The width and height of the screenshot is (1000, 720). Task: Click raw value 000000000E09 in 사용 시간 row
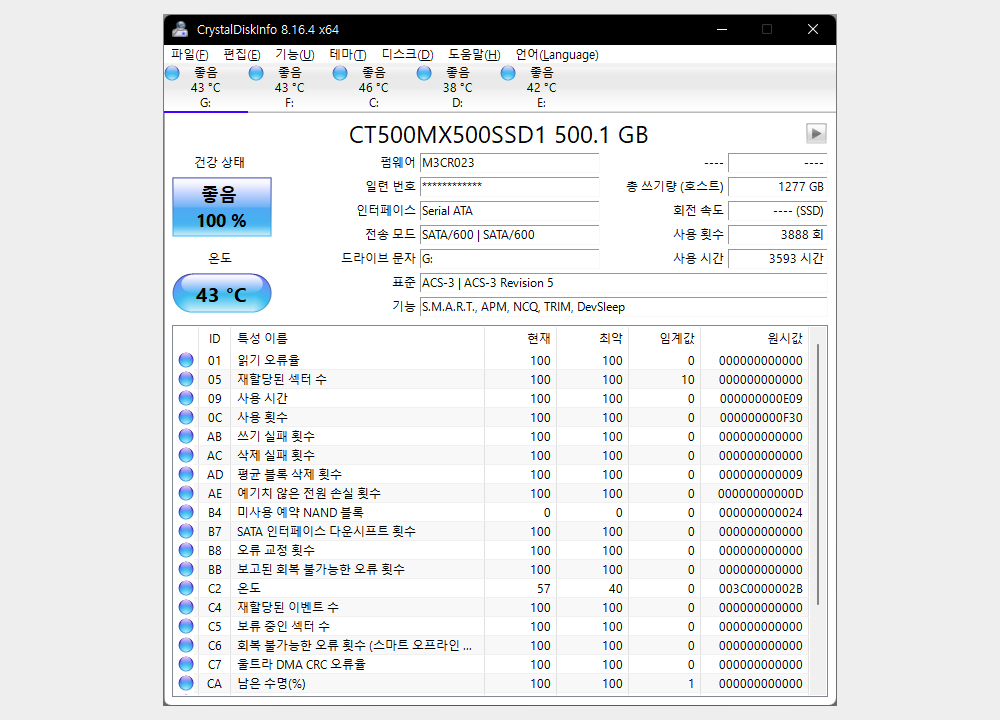pyautogui.click(x=761, y=399)
